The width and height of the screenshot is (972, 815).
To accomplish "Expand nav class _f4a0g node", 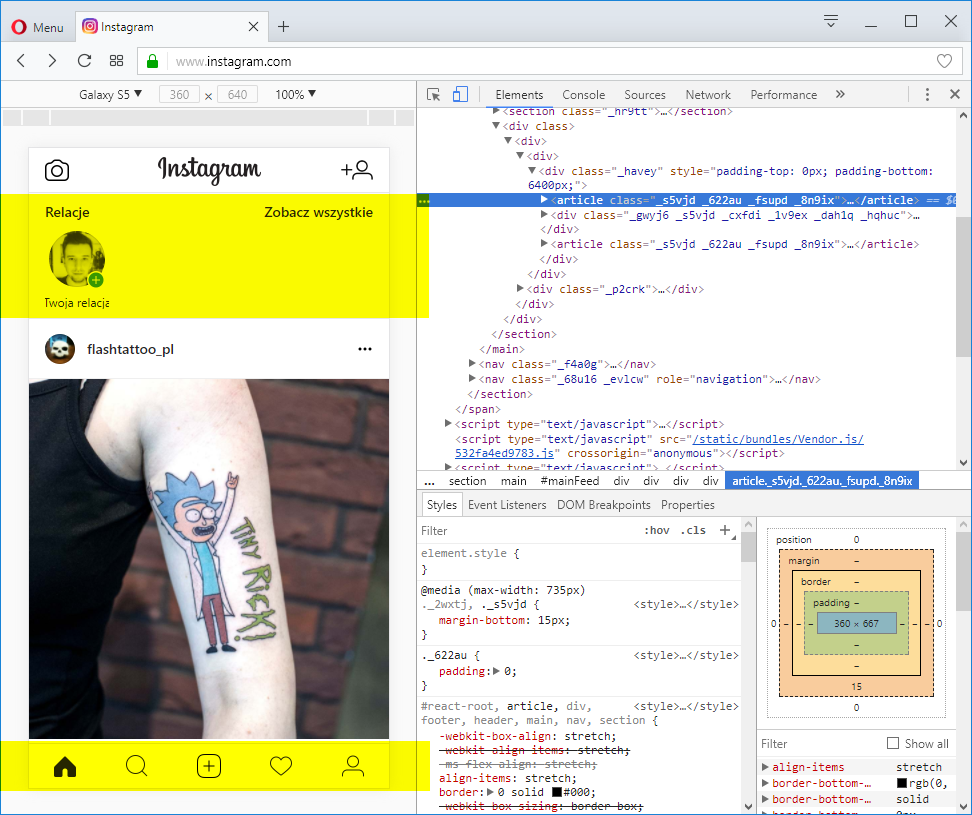I will click(472, 363).
